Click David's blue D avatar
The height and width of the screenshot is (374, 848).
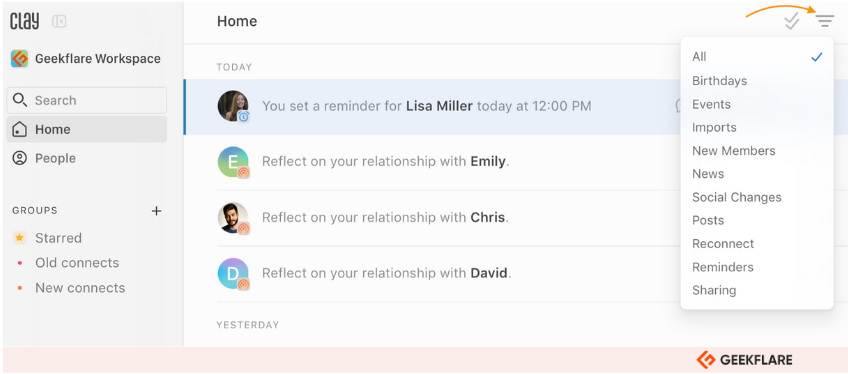tap(233, 273)
